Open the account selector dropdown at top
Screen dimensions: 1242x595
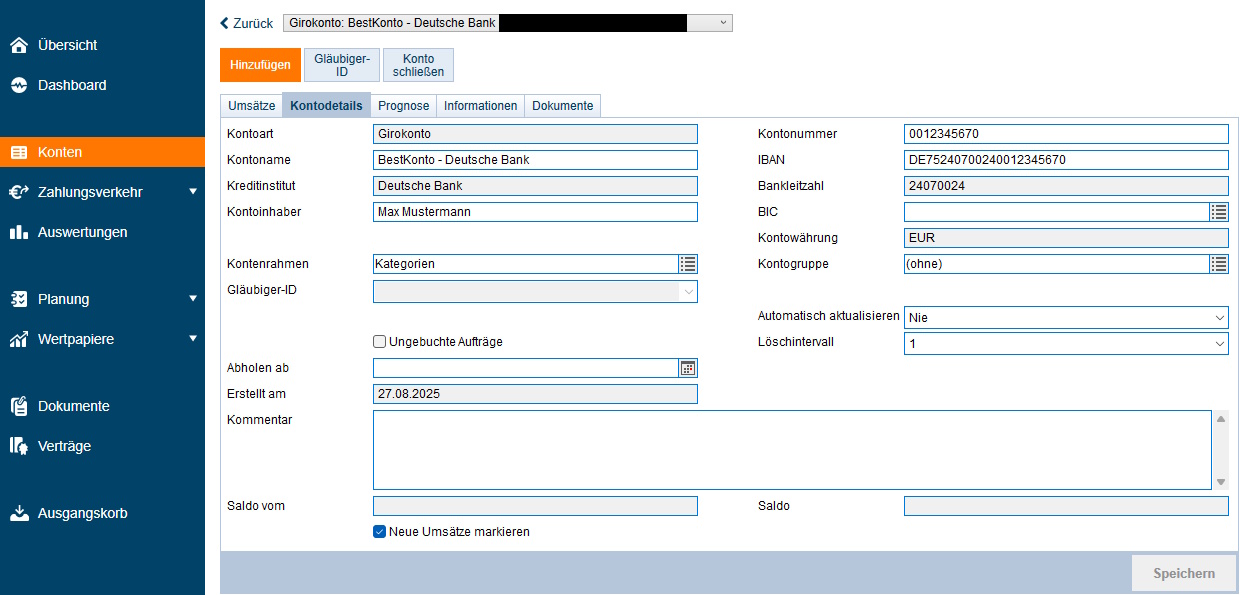tap(724, 23)
